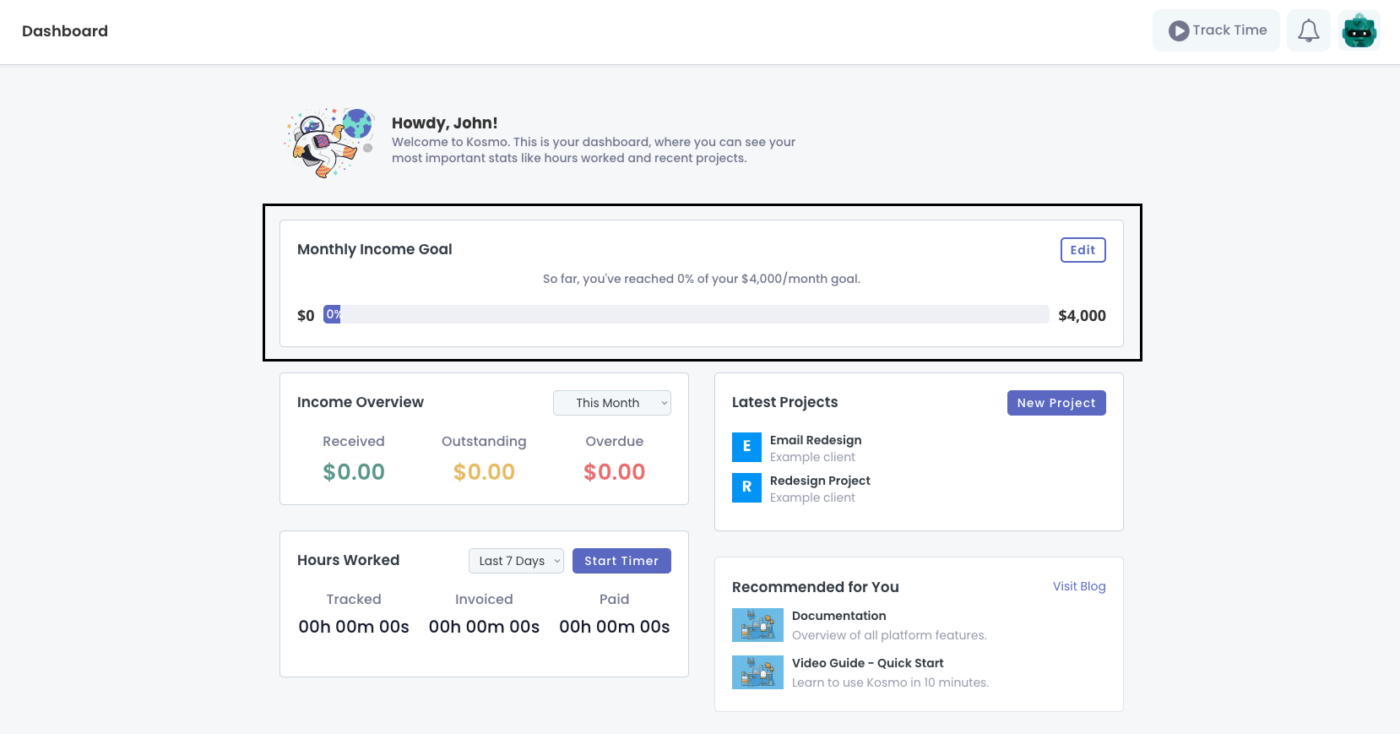
Task: Click the monthly income progress bar
Action: pyautogui.click(x=685, y=315)
